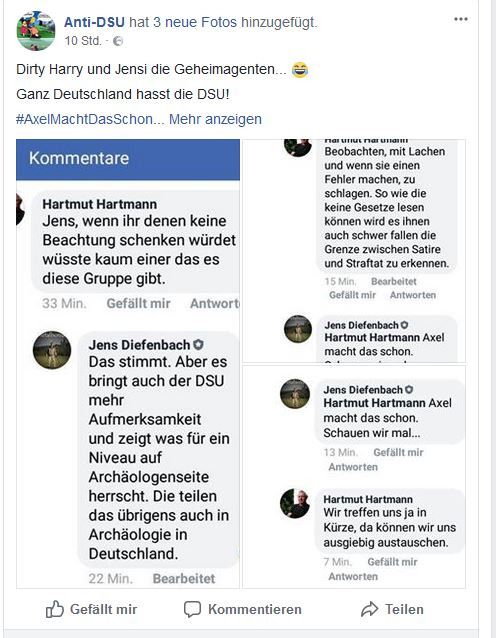
Task: Click Jens Diefenbach's verified badge icon
Action: (198, 345)
